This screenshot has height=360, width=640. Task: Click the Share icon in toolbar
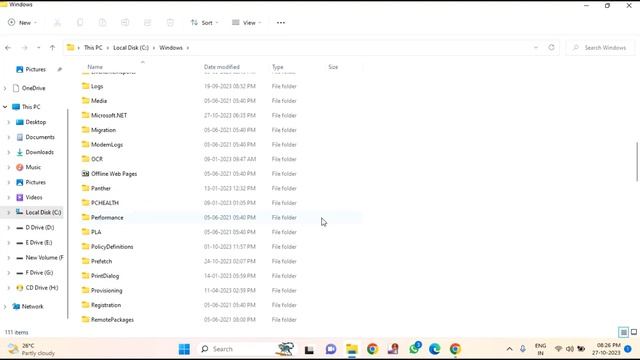click(147, 23)
